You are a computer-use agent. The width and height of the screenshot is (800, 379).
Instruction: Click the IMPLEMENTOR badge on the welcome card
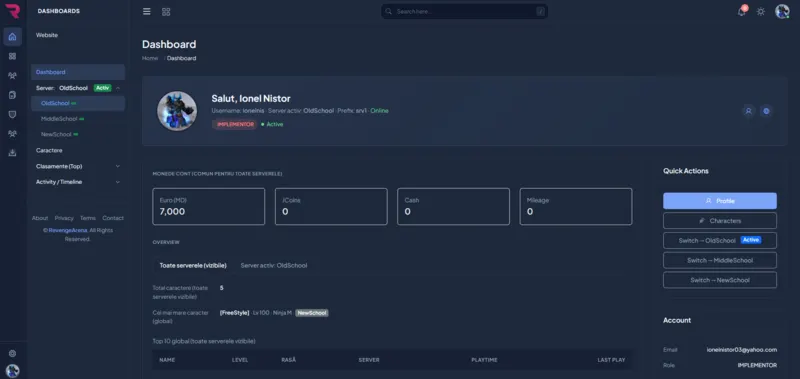click(x=235, y=124)
